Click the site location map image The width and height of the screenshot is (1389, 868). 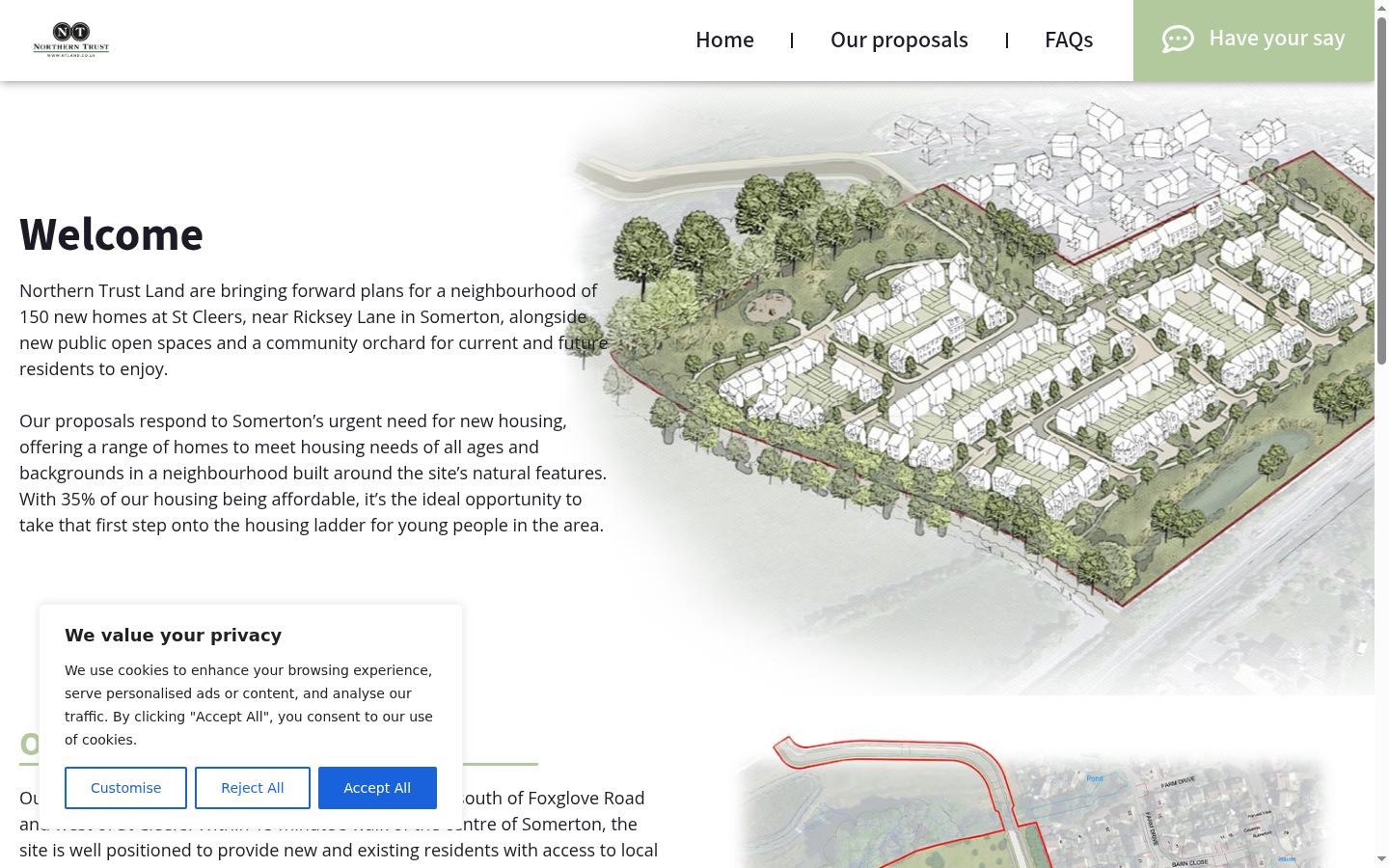(1032, 801)
